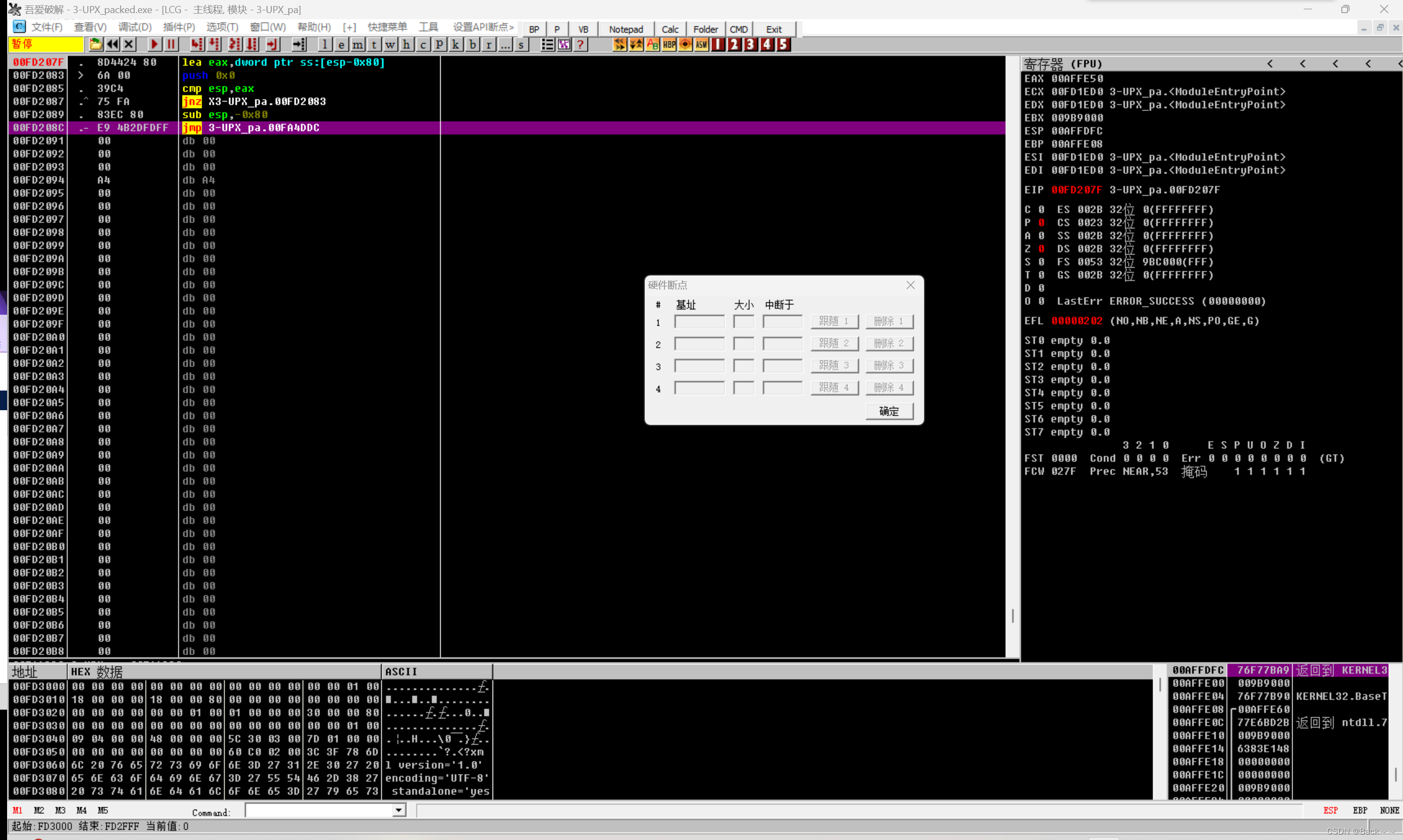The height and width of the screenshot is (840, 1403).
Task: Click the red question mark help icon
Action: 580,44
